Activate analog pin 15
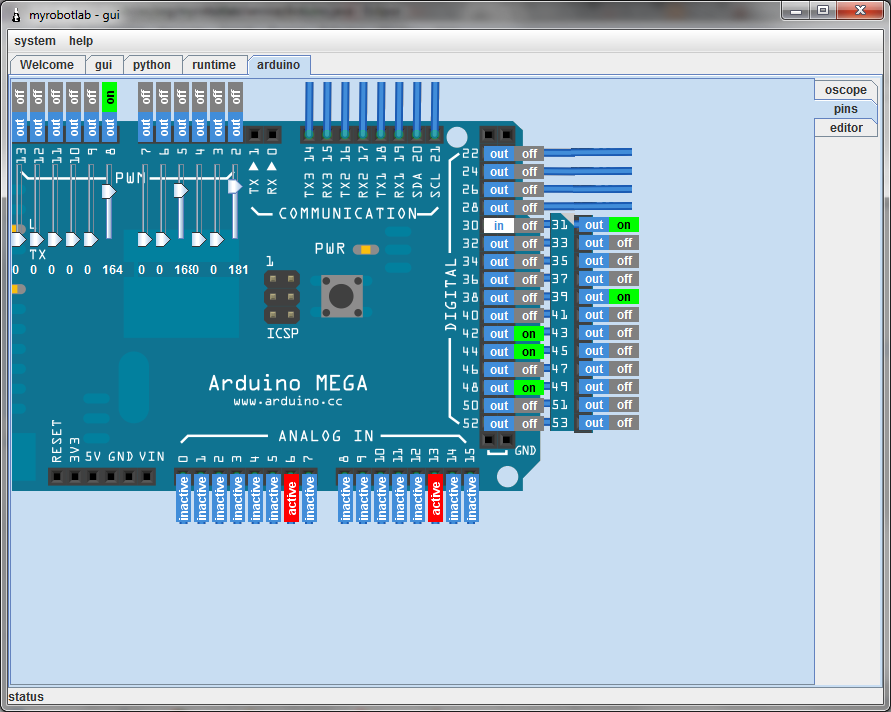 (472, 498)
